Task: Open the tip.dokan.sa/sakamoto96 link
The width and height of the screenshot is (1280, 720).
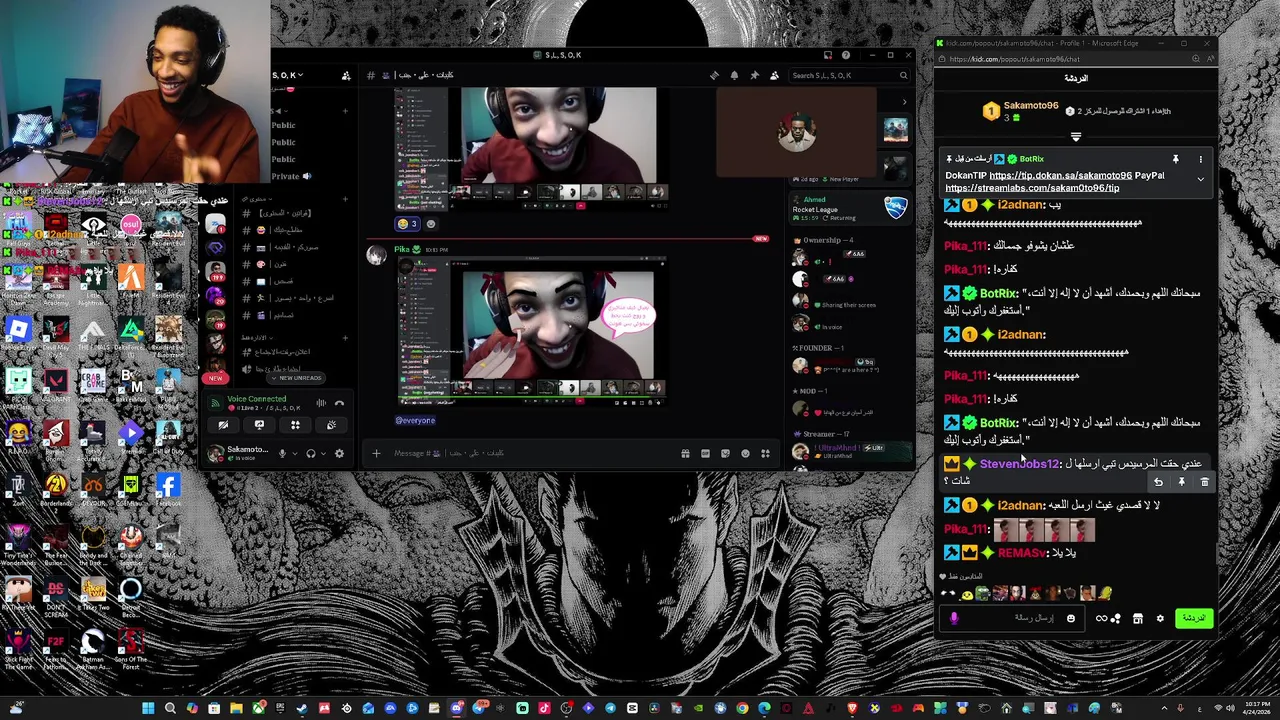Action: pos(1060,175)
